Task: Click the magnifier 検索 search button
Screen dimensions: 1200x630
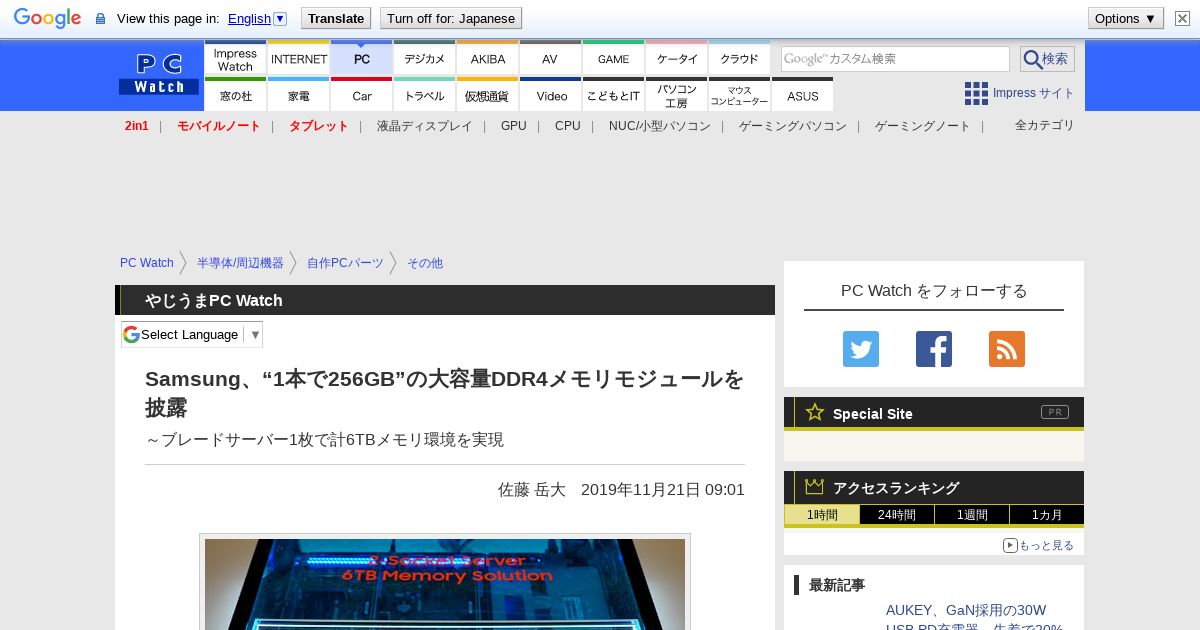Action: (1047, 59)
